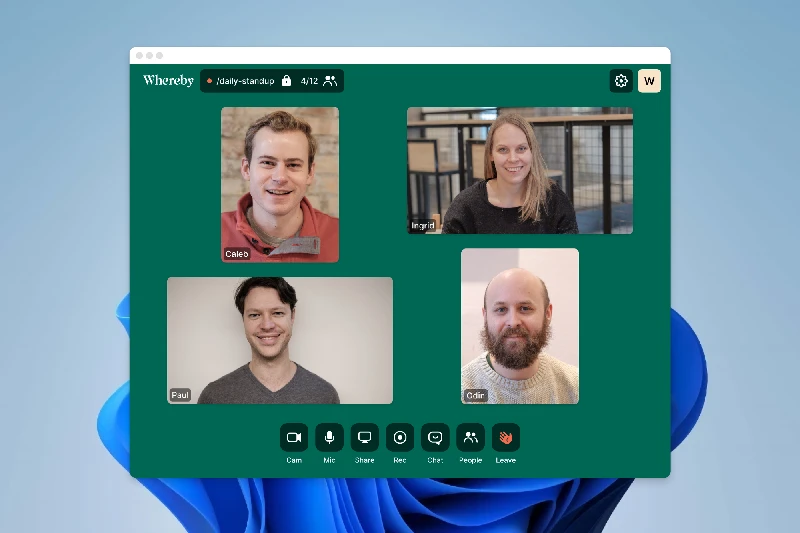Start screen sharing with Share icon
Image resolution: width=800 pixels, height=533 pixels.
click(364, 437)
